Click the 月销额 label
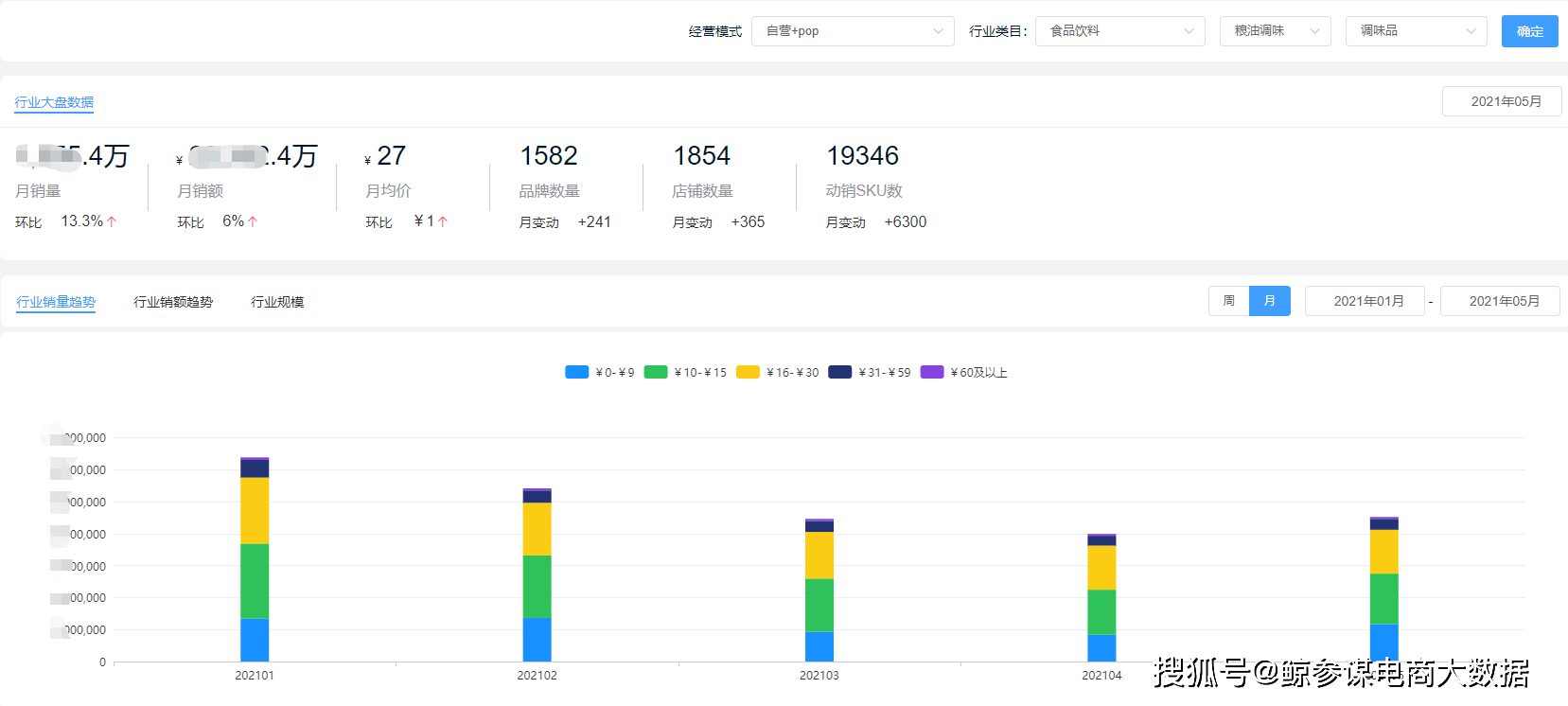The width and height of the screenshot is (1568, 706). pos(201,191)
